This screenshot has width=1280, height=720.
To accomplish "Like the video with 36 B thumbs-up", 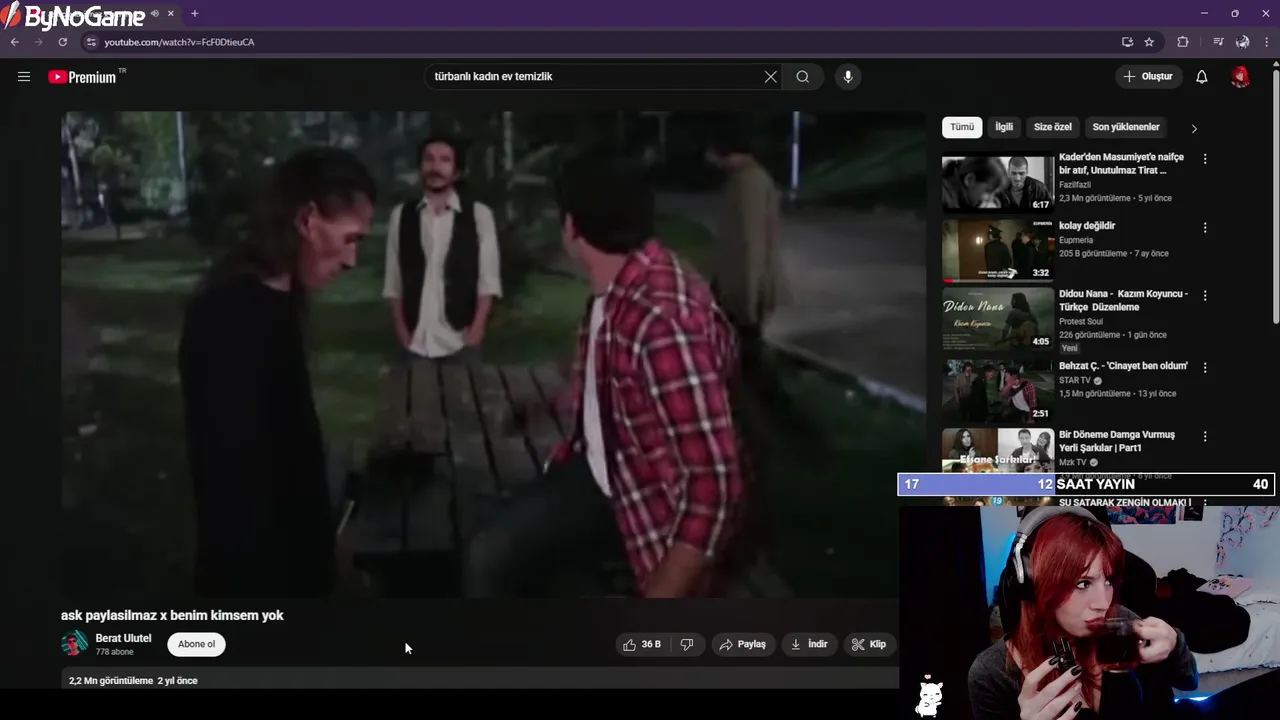I will [x=641, y=645].
